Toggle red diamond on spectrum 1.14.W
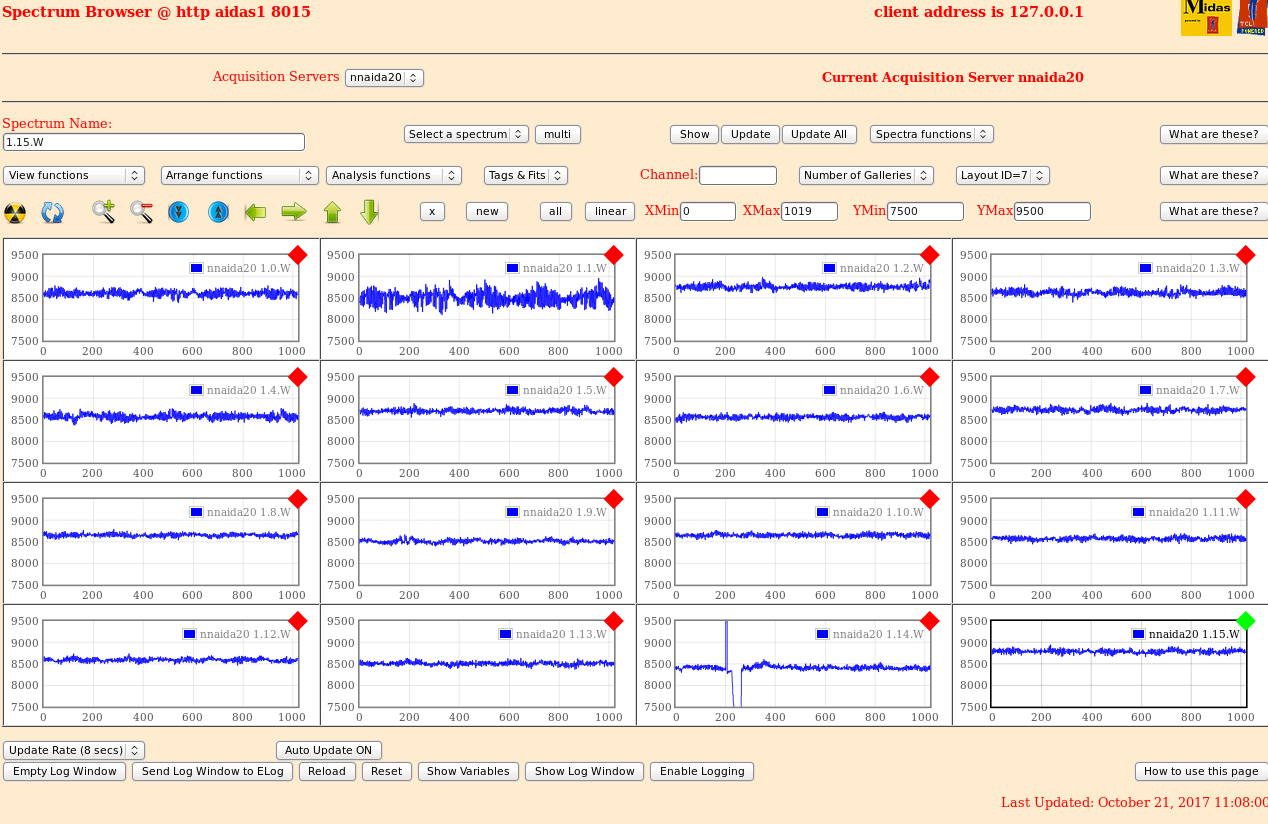This screenshot has height=824, width=1268. pyautogui.click(x=929, y=621)
